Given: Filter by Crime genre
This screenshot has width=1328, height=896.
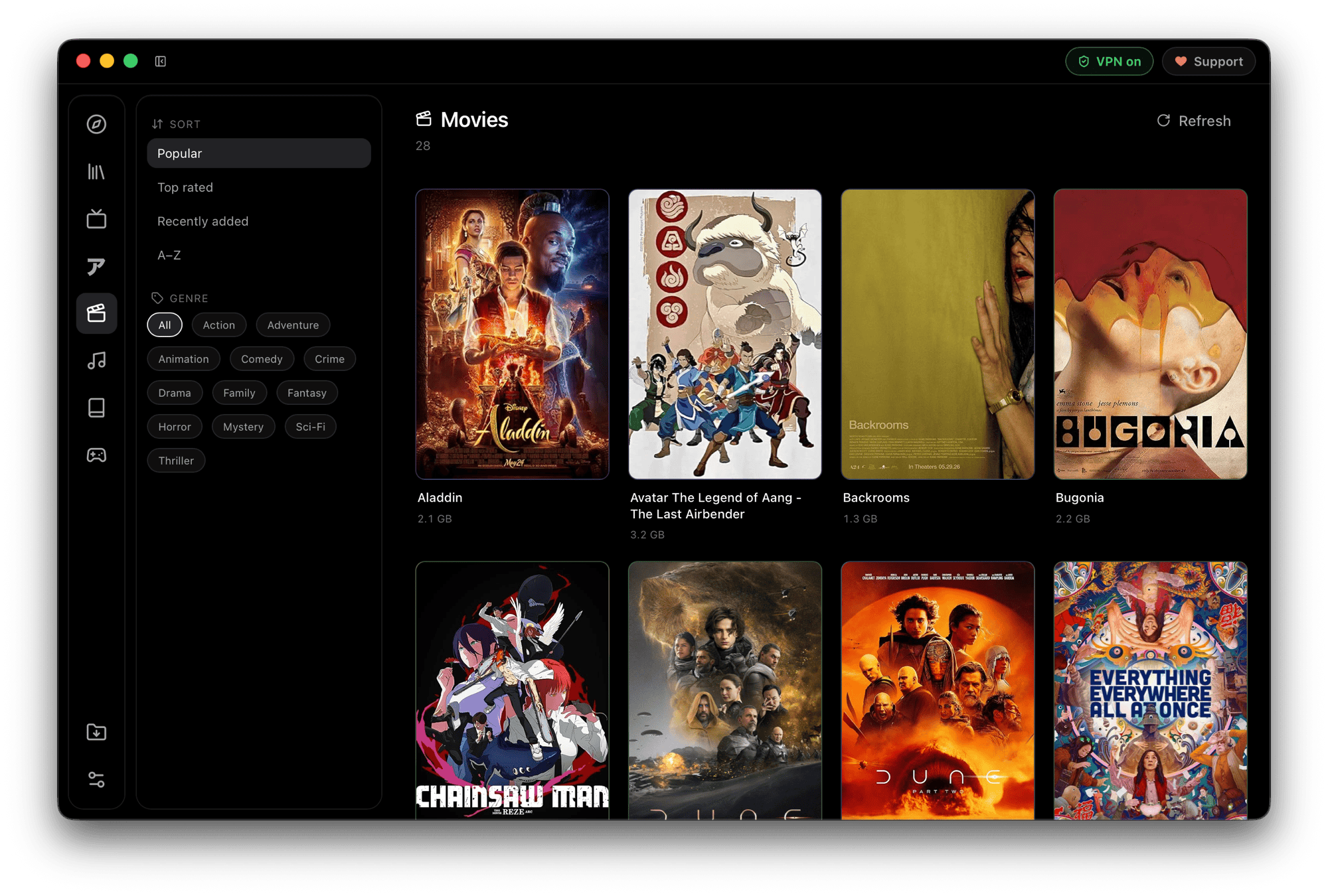Looking at the screenshot, I should 329,359.
